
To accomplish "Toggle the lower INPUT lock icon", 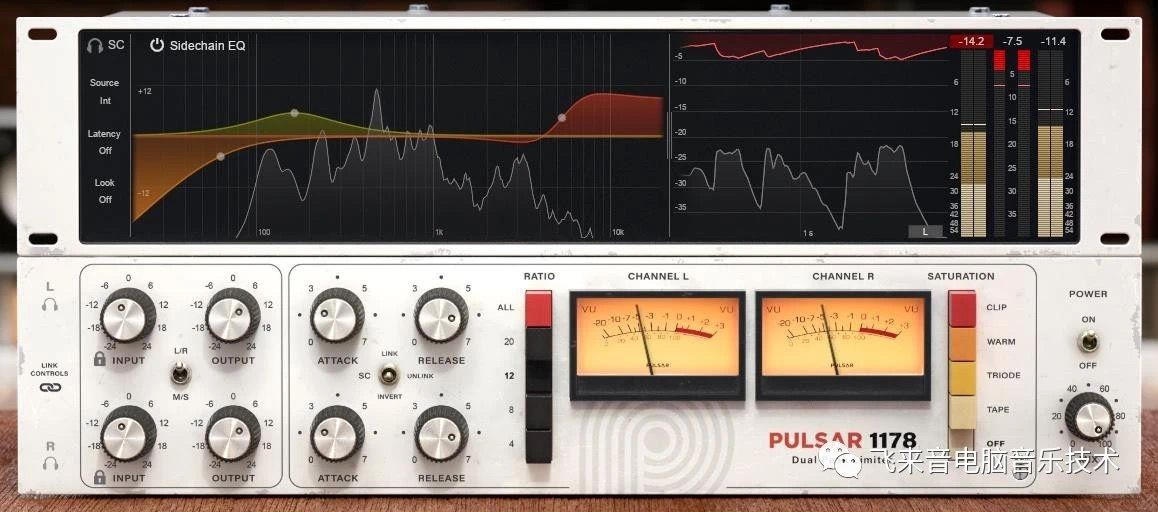I will tap(99, 477).
